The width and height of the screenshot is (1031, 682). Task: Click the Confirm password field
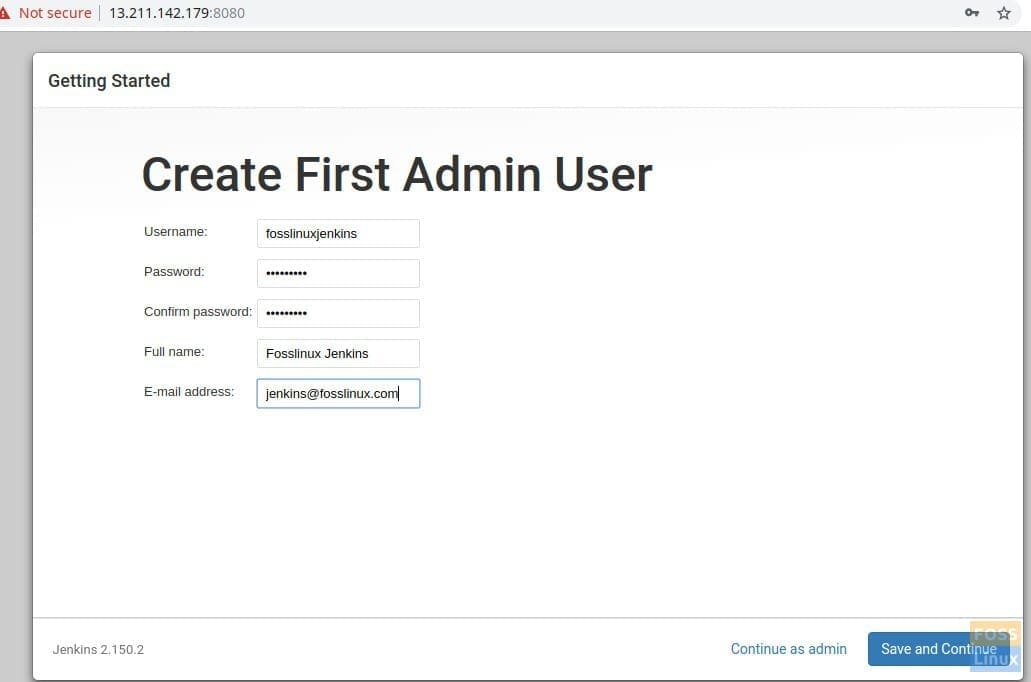[338, 313]
